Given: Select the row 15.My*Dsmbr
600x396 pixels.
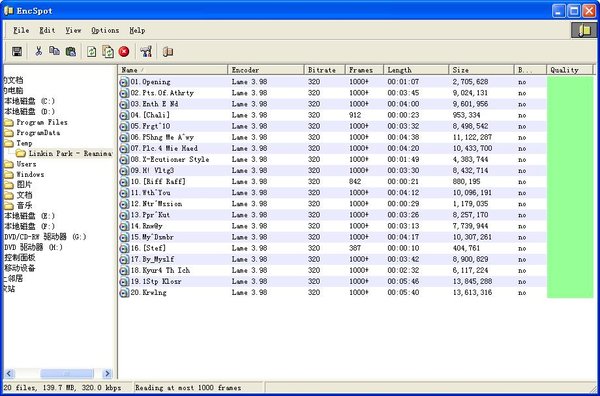Looking at the screenshot, I should coord(332,237).
